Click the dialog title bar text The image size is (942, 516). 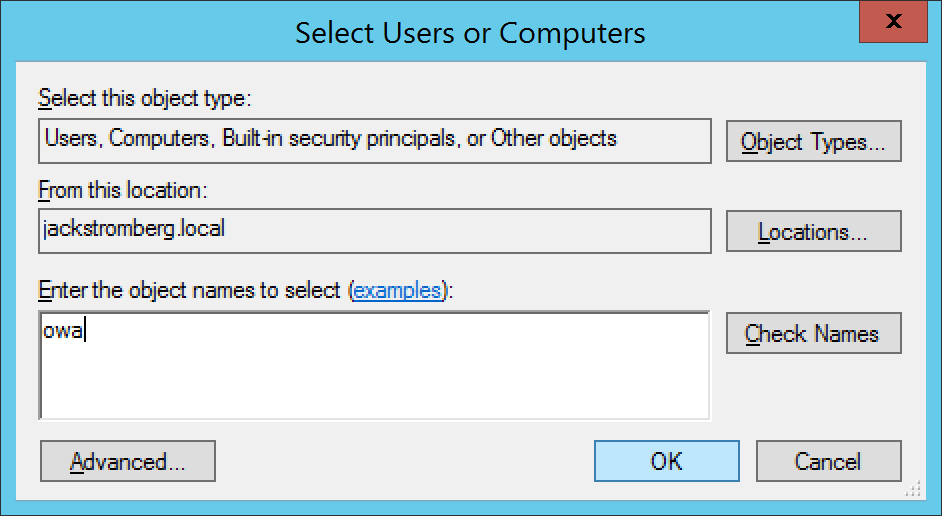(470, 32)
